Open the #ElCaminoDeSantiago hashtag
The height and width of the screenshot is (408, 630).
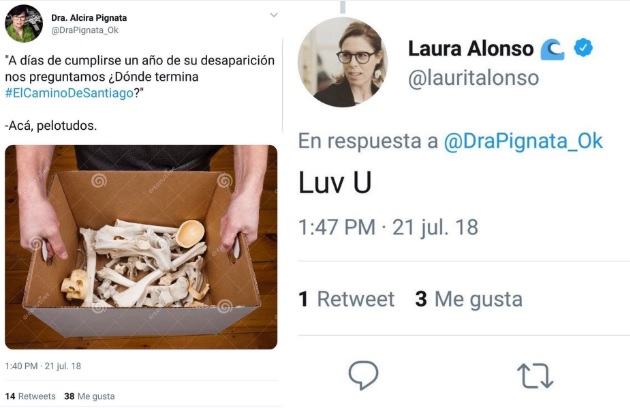point(69,93)
